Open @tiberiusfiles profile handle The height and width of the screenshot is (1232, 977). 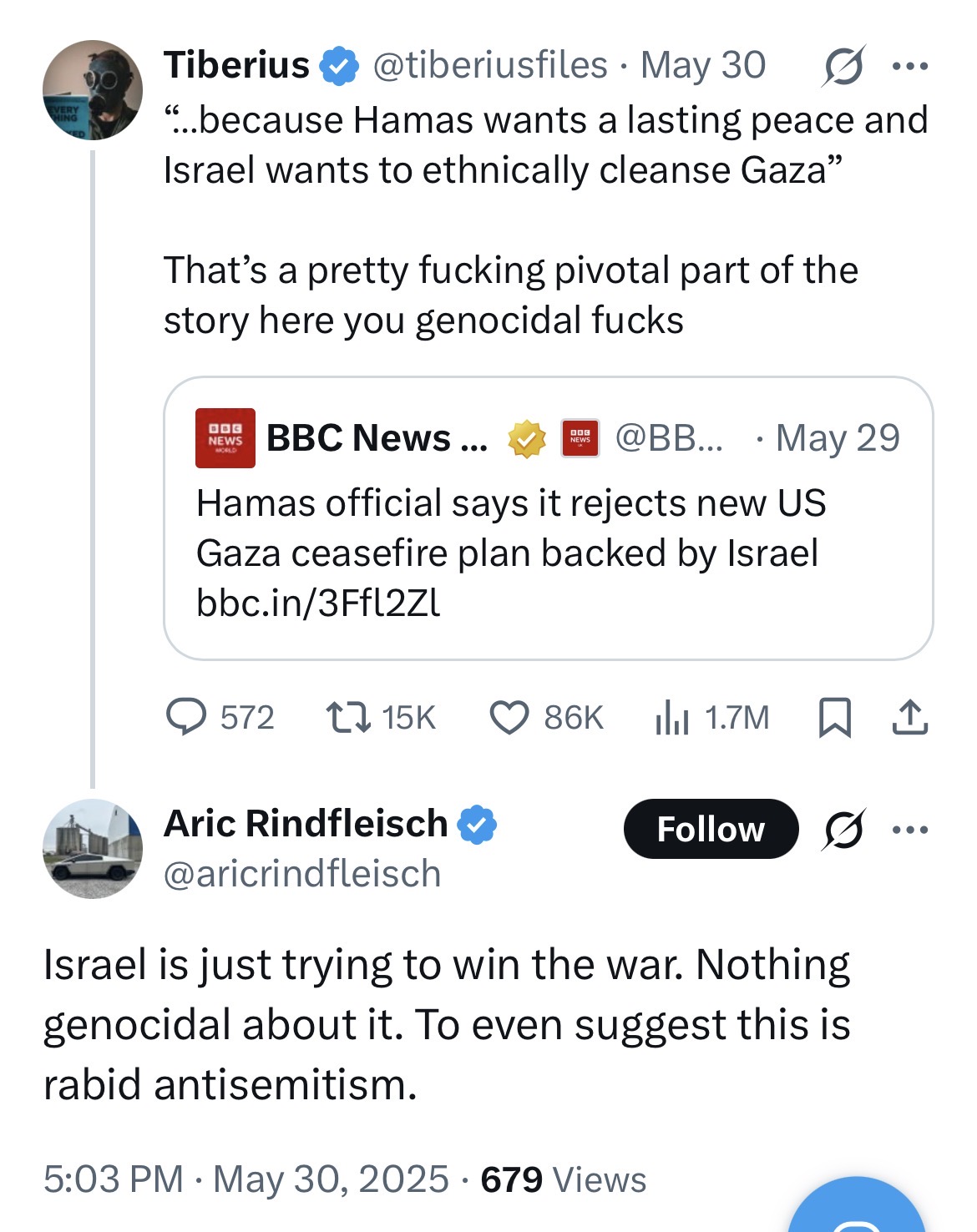coord(490,65)
